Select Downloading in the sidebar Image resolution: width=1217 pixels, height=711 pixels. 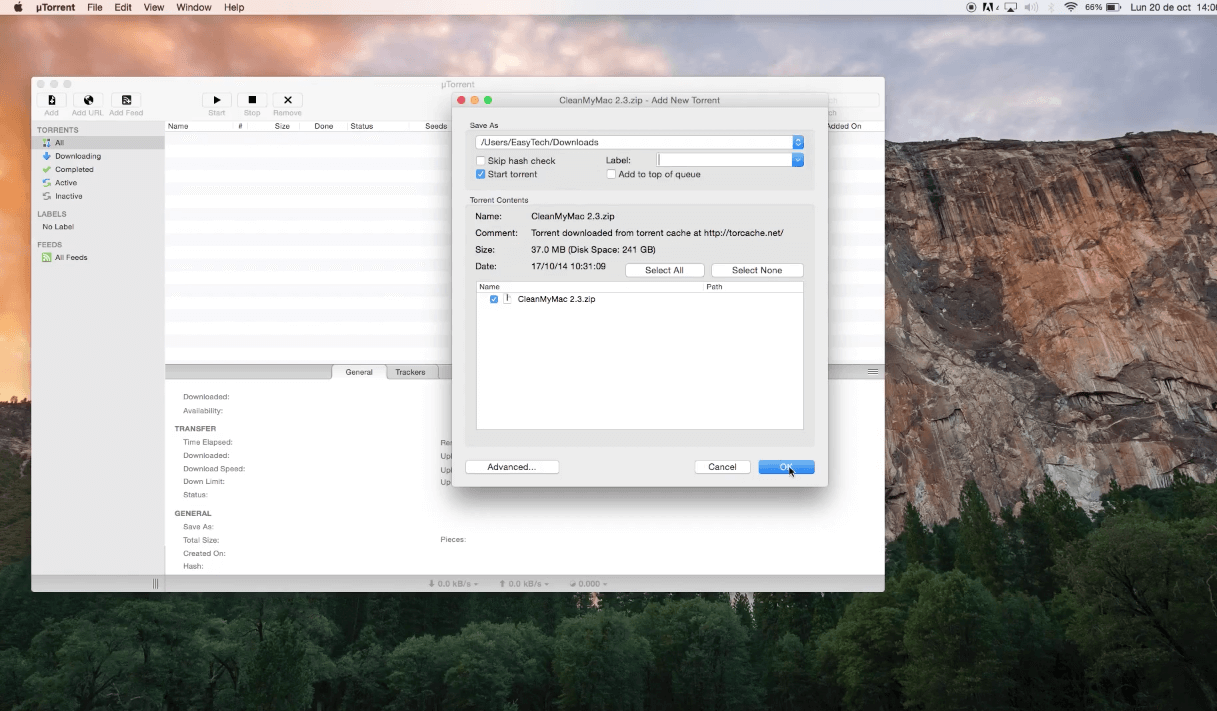(x=98, y=156)
